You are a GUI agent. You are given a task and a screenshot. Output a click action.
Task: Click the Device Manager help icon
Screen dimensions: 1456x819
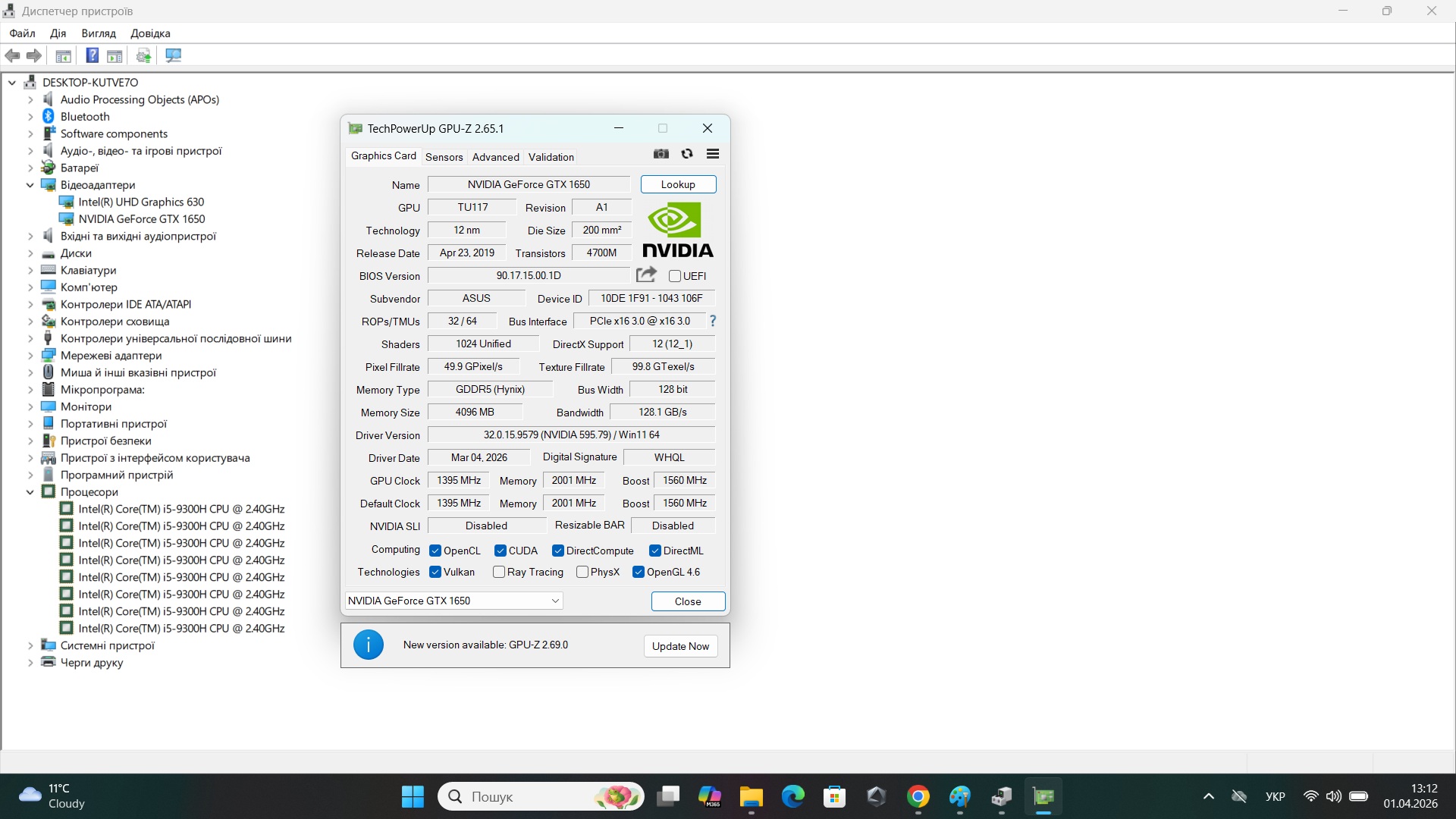(x=92, y=55)
